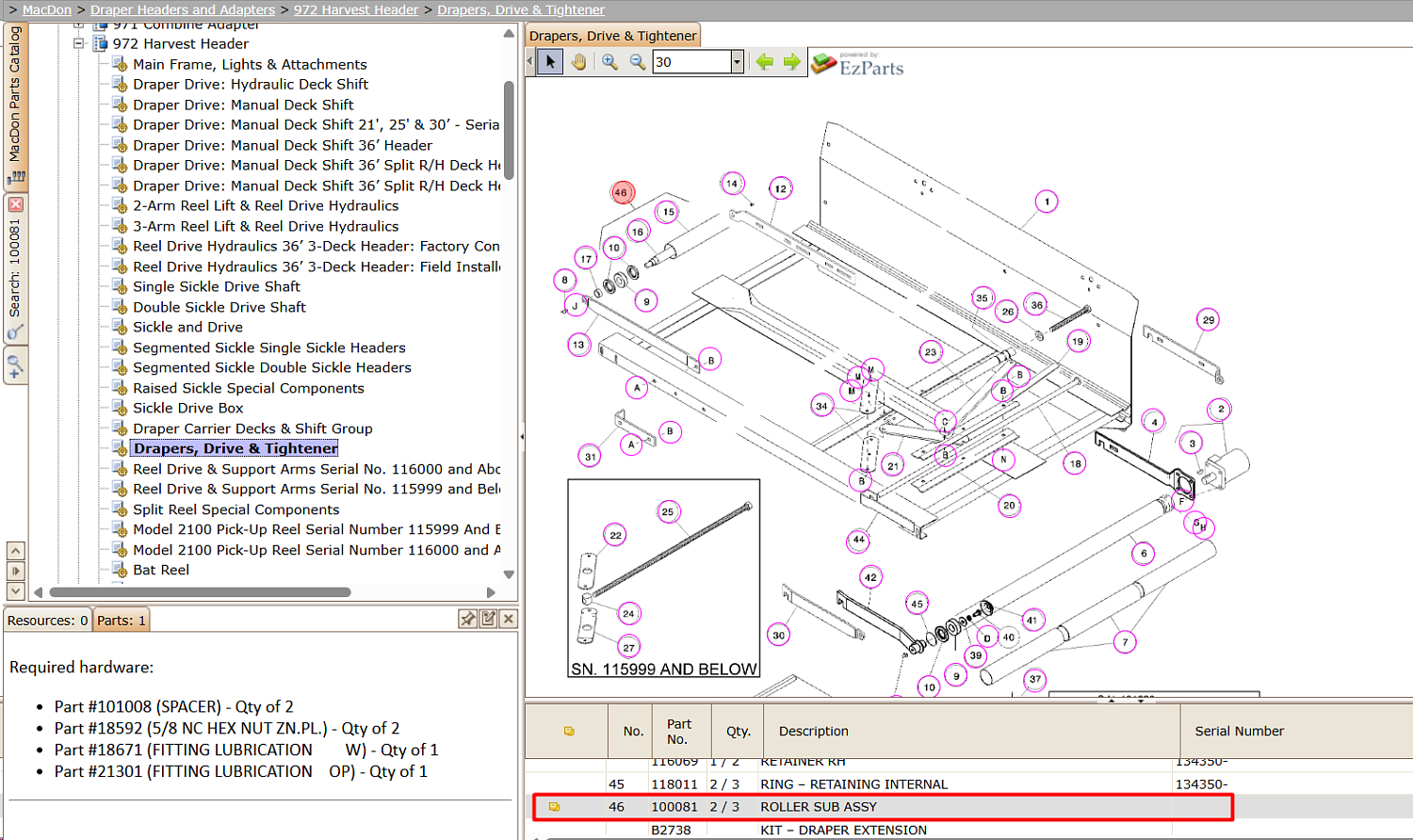1413x840 pixels.
Task: Select Draper Drive: Manual Deck Shift 36′ Header
Action: [x=283, y=145]
